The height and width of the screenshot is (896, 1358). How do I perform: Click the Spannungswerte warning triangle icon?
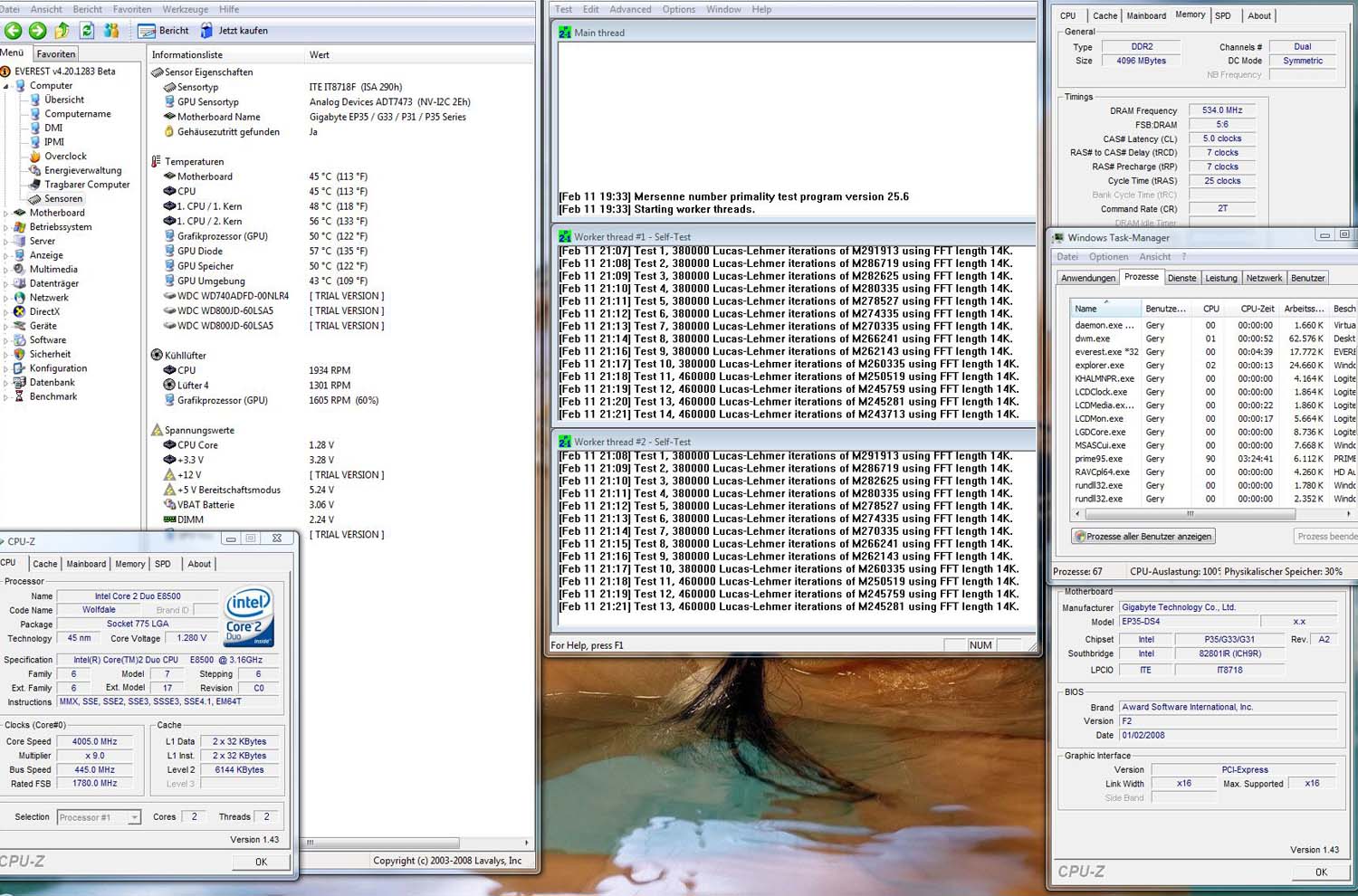click(x=156, y=430)
